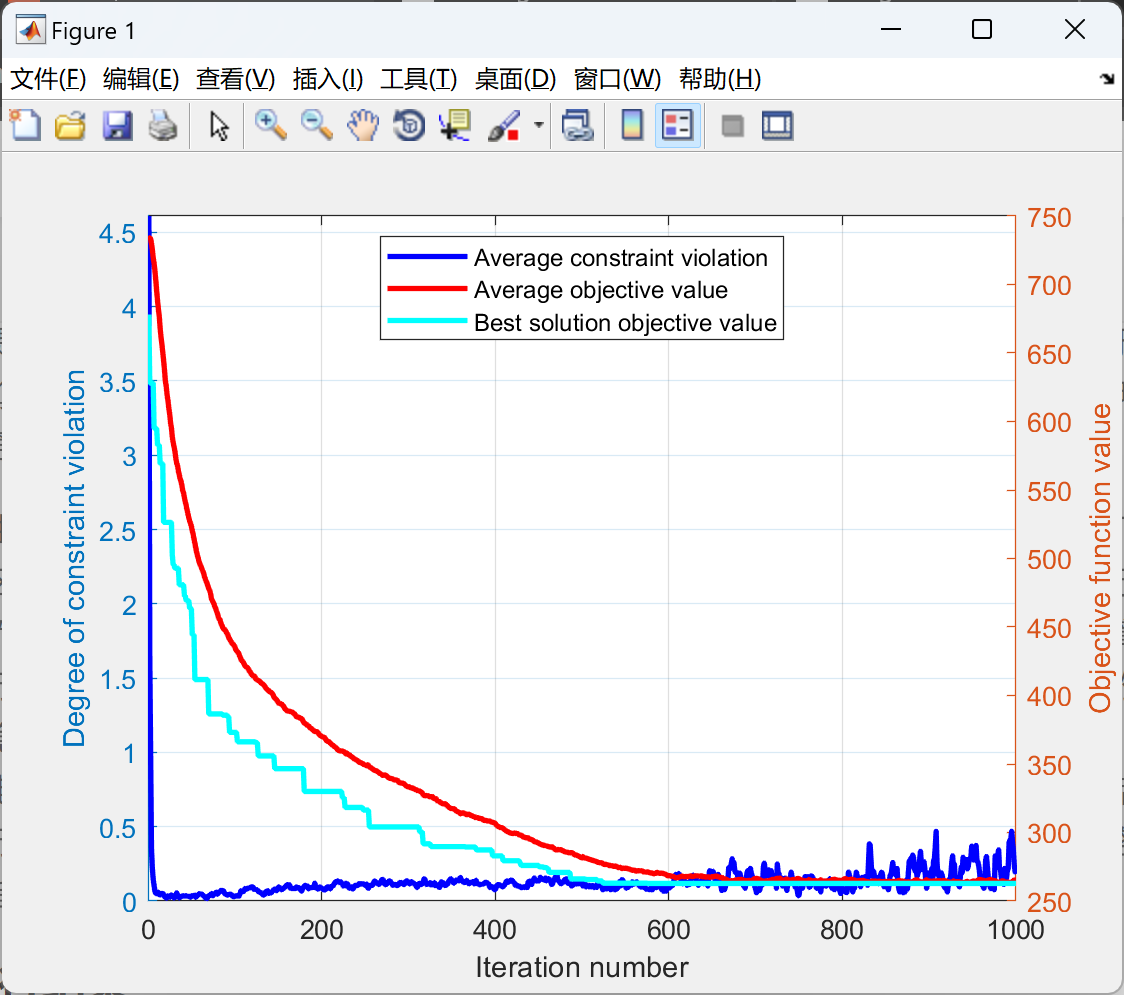Click the 750 tick on right axis
This screenshot has height=995, width=1124.
(x=1049, y=218)
